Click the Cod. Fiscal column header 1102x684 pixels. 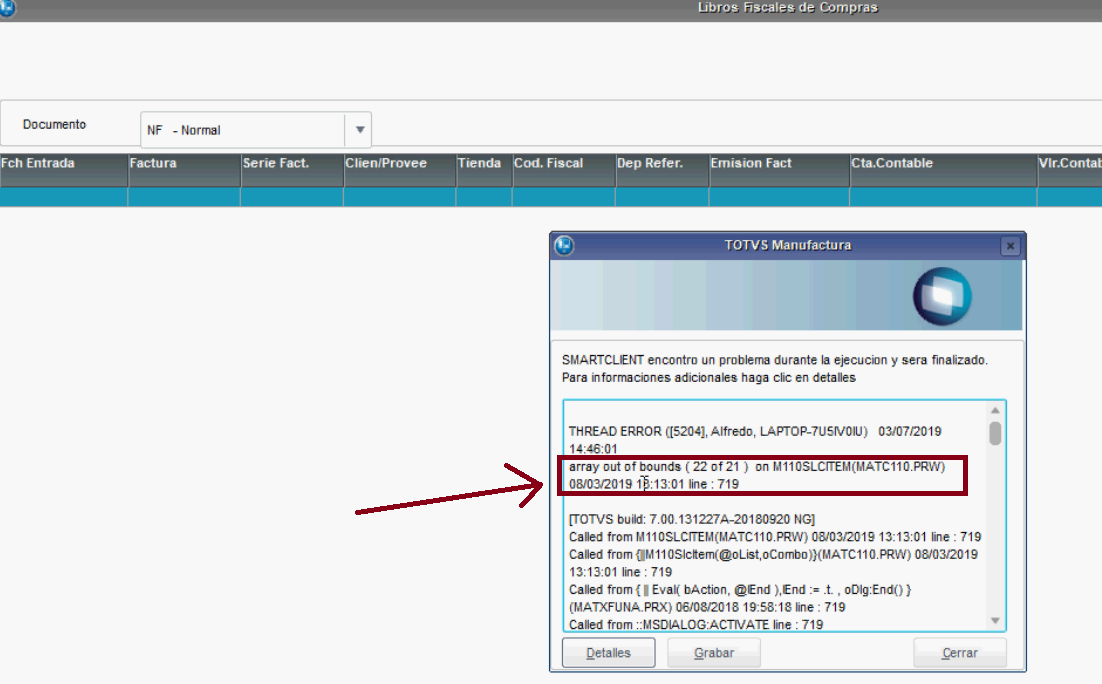564,170
